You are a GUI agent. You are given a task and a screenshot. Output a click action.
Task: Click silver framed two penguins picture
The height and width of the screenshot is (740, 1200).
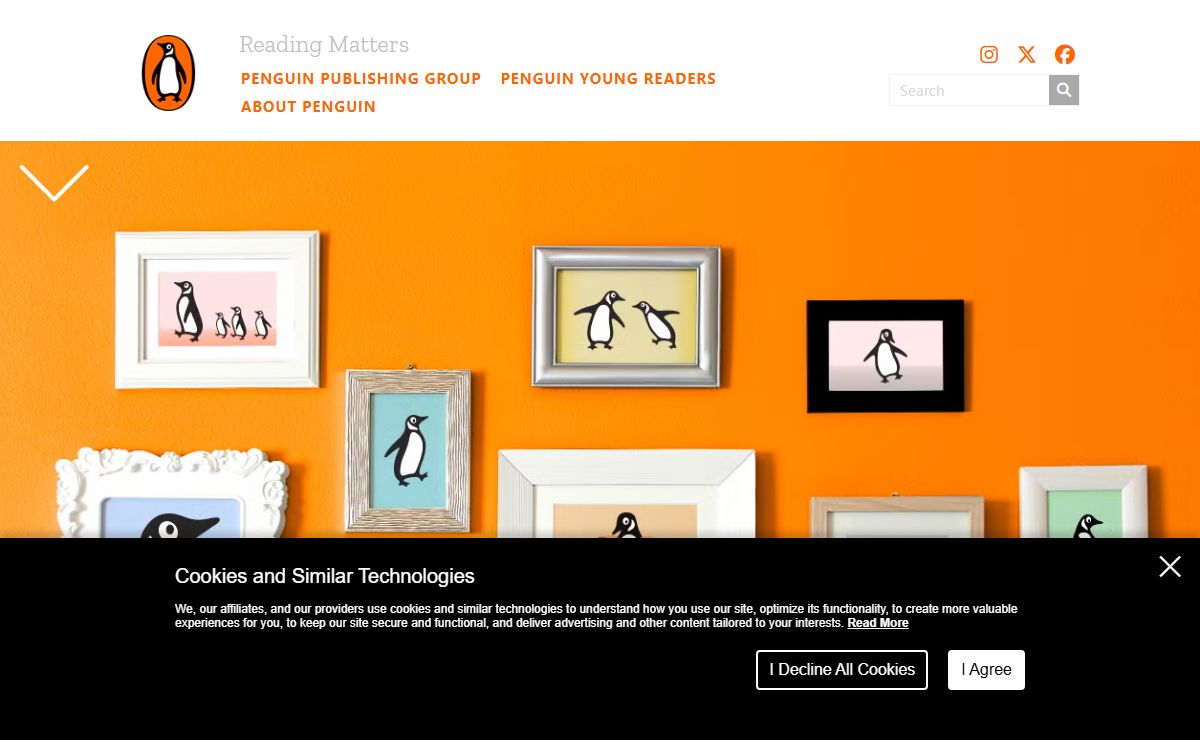click(x=626, y=316)
